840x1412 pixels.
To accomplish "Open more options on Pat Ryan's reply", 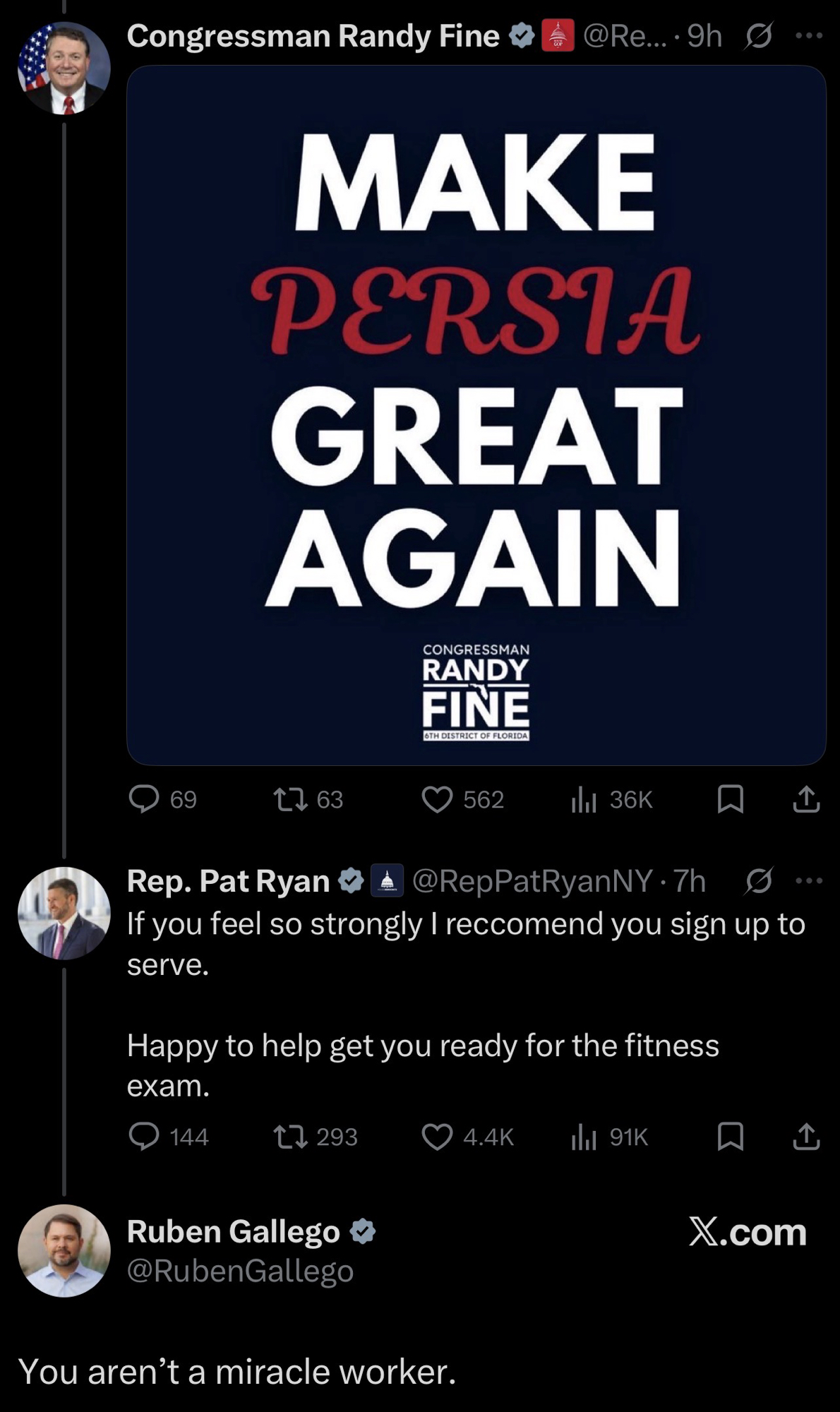I will pos(809,880).
